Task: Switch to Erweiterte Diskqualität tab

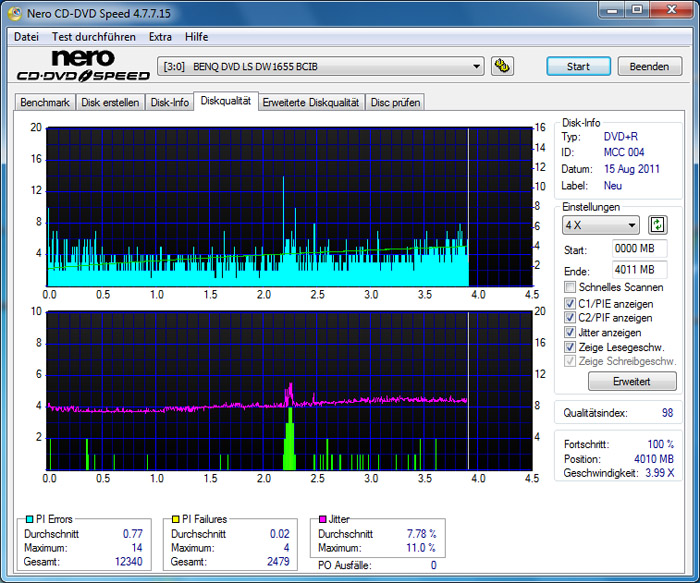Action: 311,102
